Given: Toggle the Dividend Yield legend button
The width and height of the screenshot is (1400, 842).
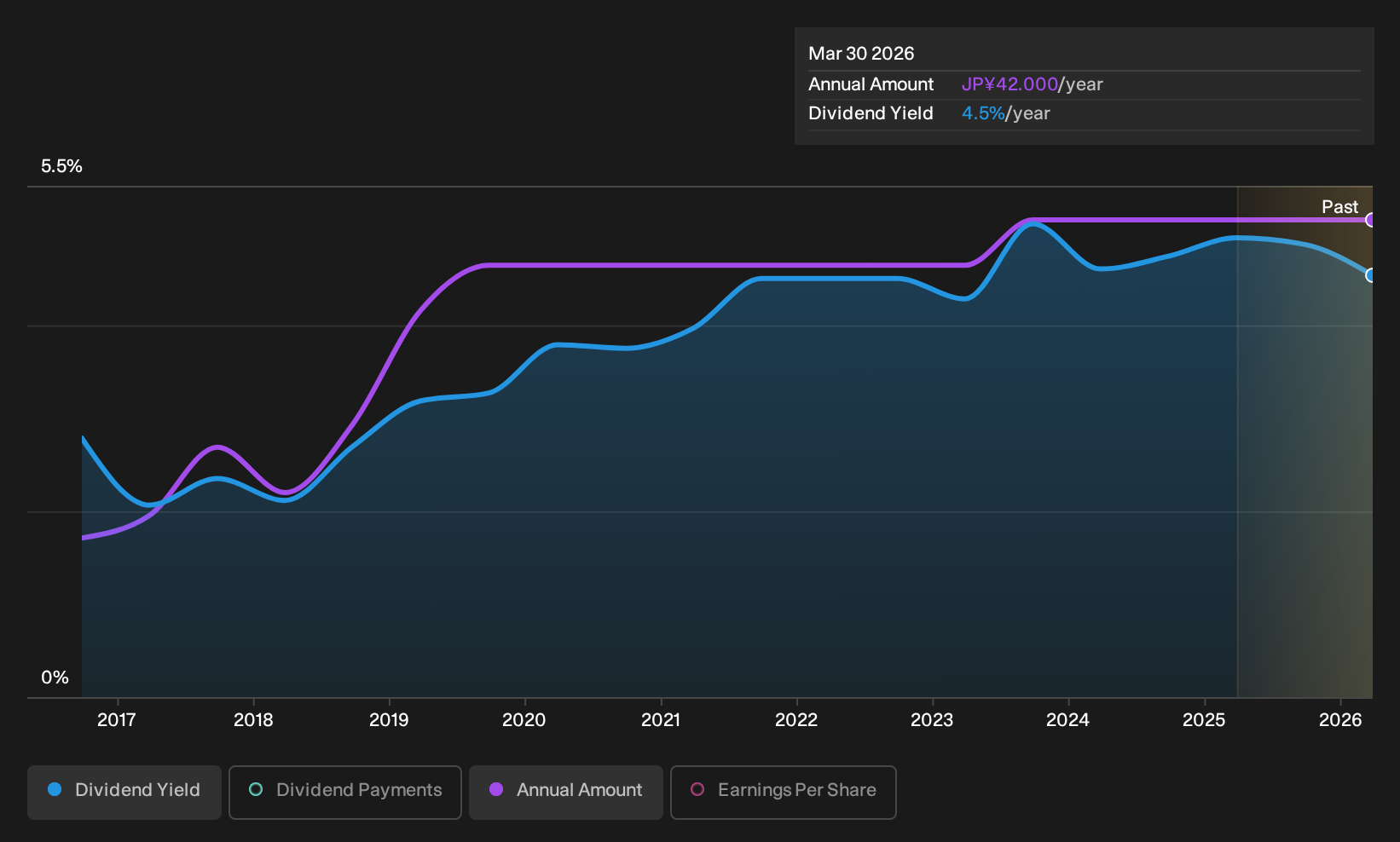Looking at the screenshot, I should [124, 793].
